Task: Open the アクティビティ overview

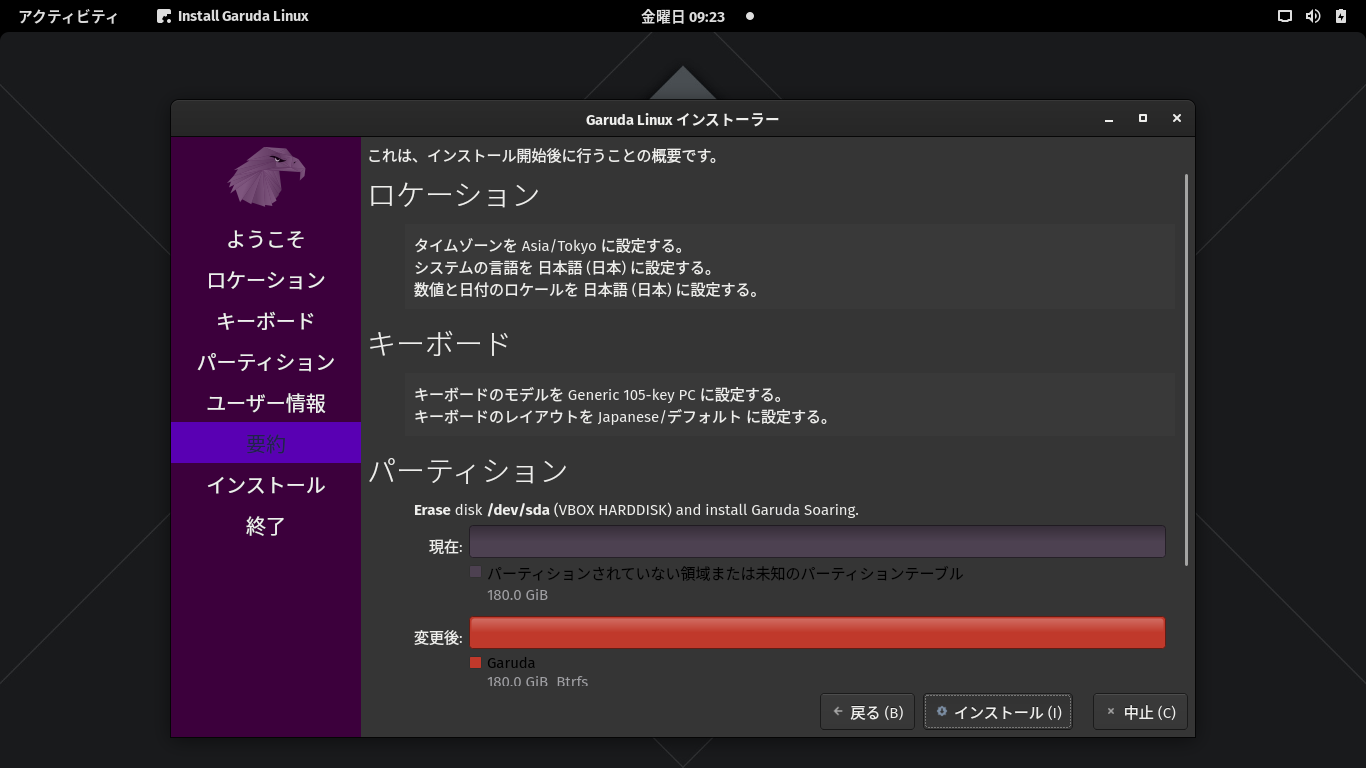Action: (x=68, y=16)
